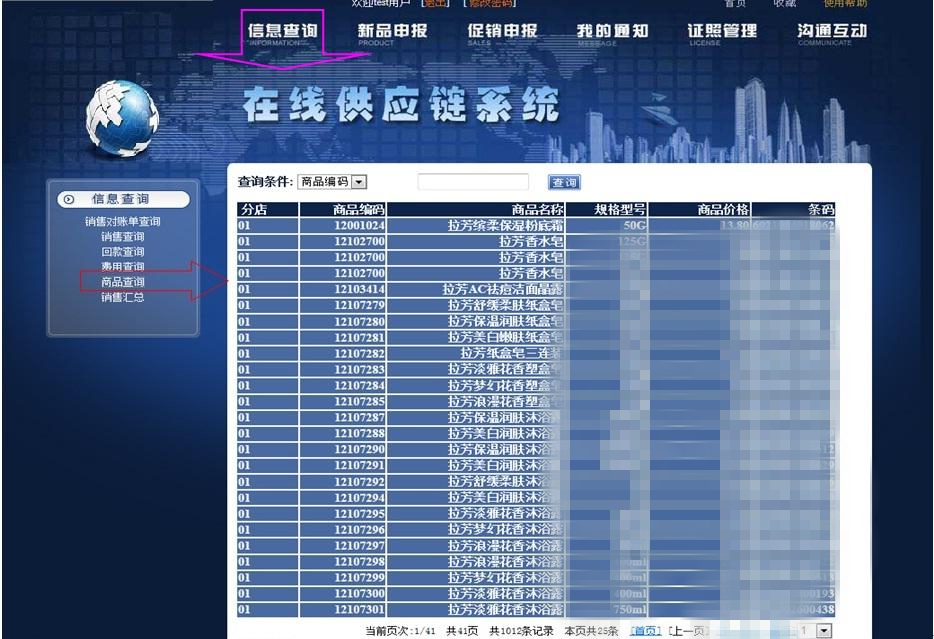This screenshot has height=639, width=934.
Task: Open 销售对账单查询 in the sidebar
Action: click(x=122, y=222)
